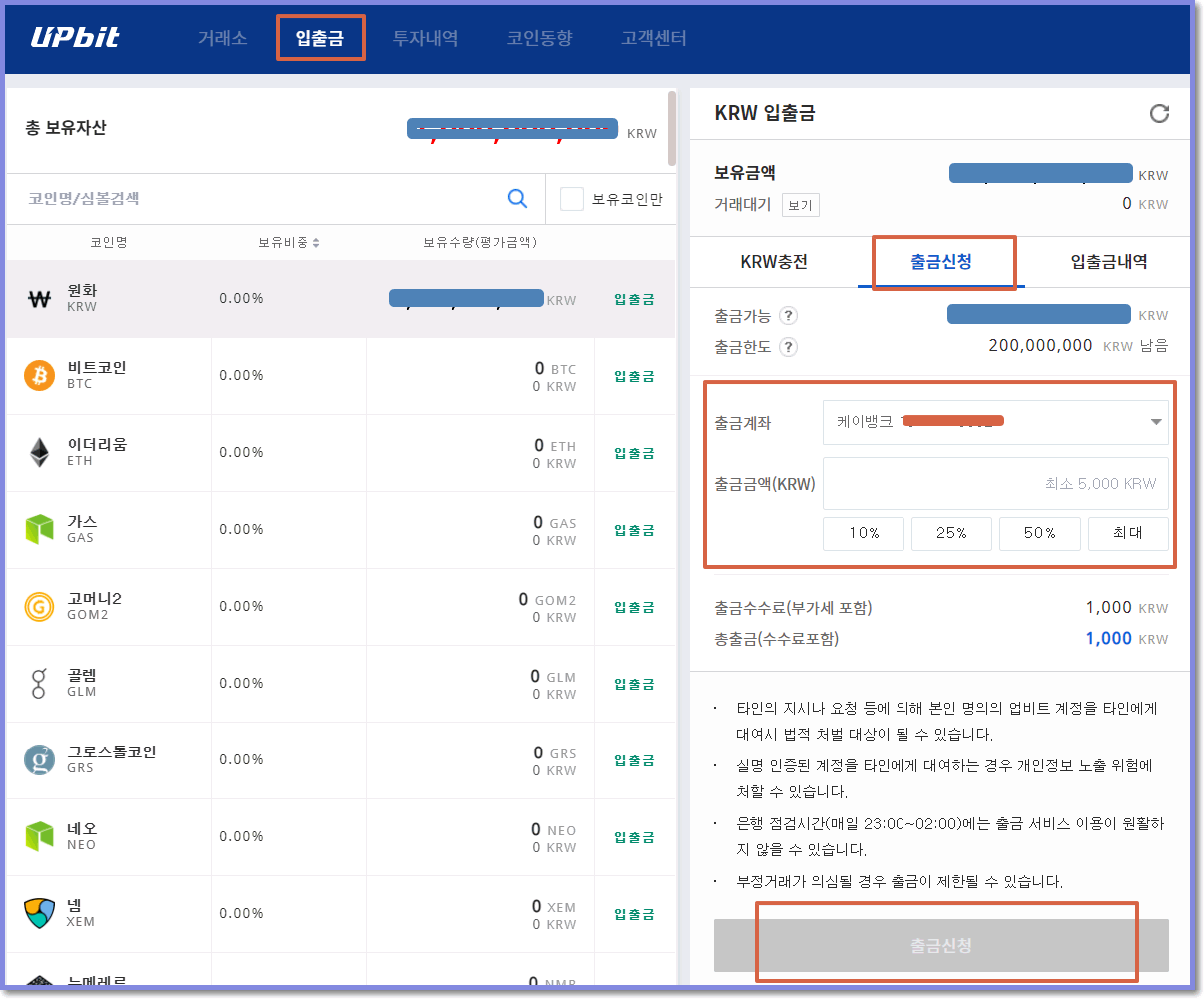The width and height of the screenshot is (1204, 999).
Task: Click the search magnifier icon
Action: (x=517, y=198)
